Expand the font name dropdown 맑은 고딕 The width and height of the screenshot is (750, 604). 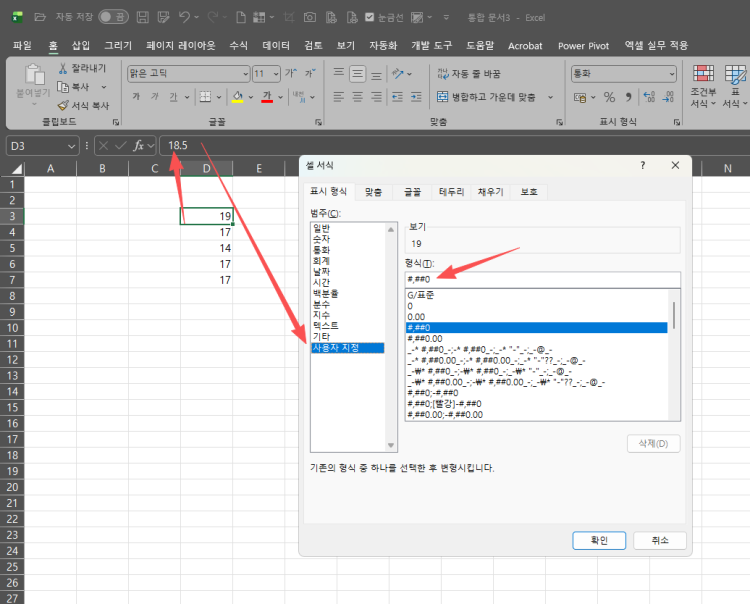pyautogui.click(x=245, y=74)
